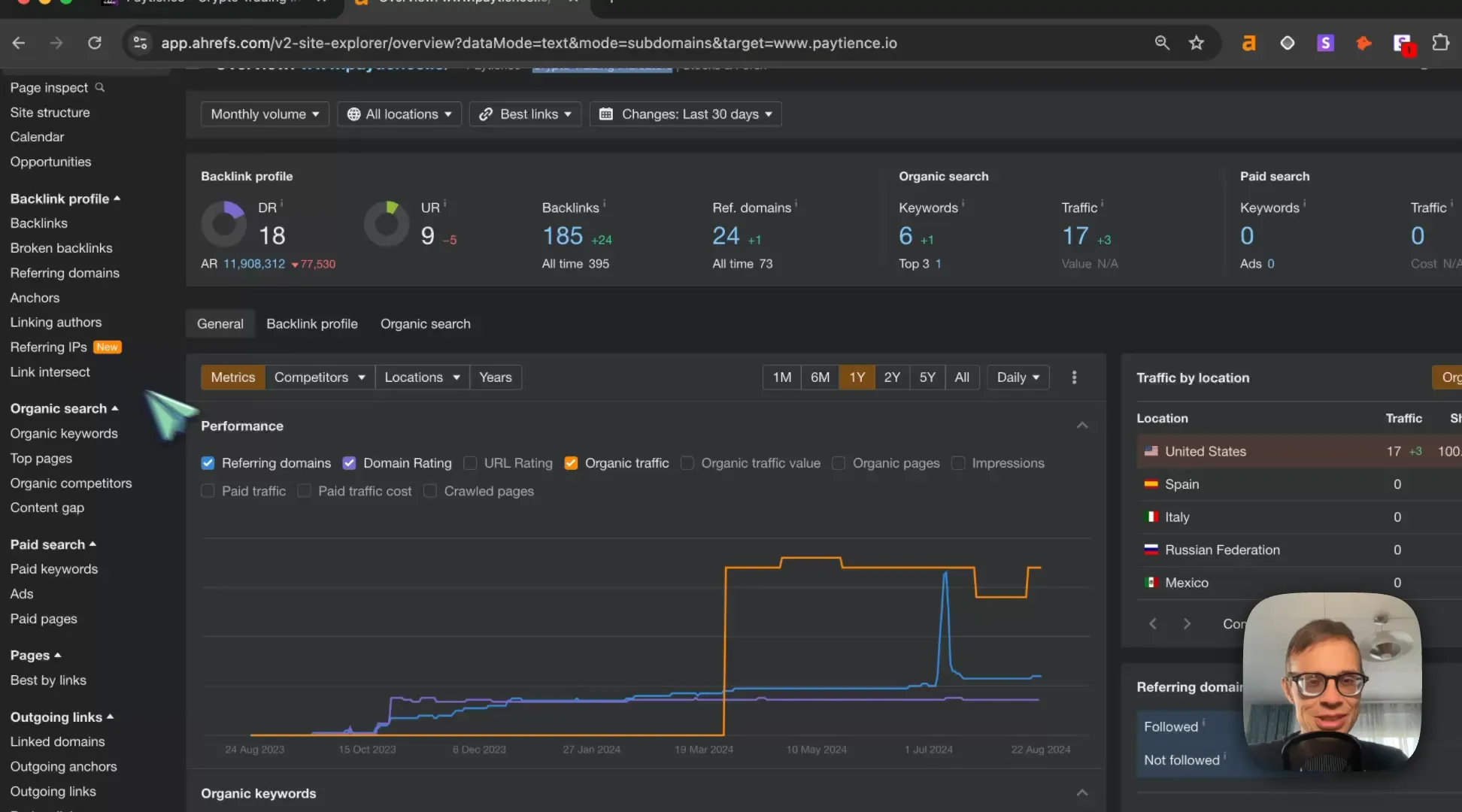1462x812 pixels.
Task: Enable Organic traffic value metric
Action: click(687, 463)
